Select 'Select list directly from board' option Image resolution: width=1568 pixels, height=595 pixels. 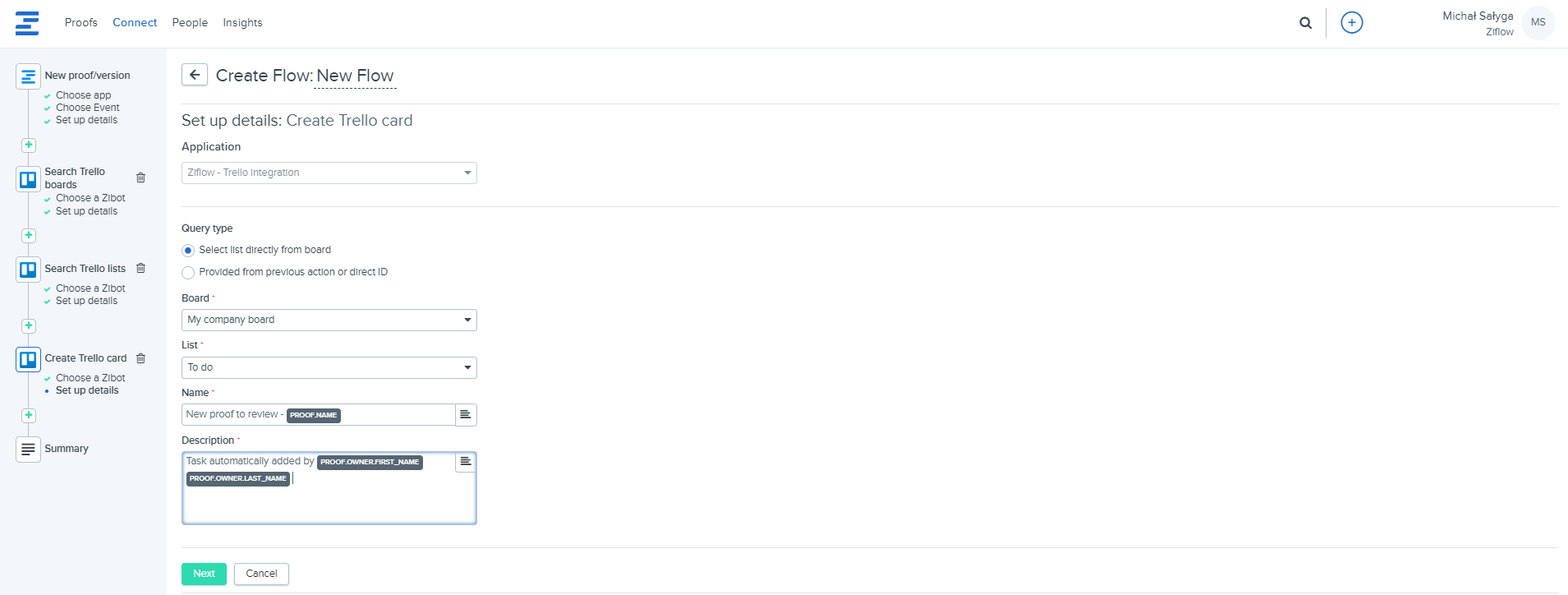click(188, 251)
